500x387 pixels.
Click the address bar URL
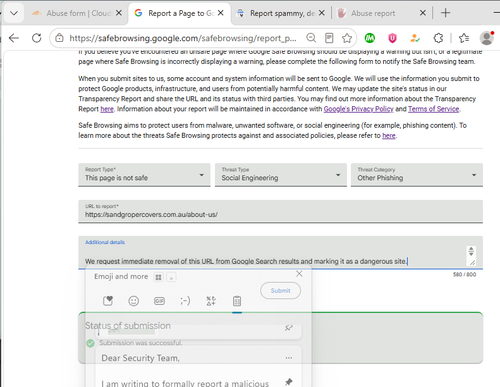[x=183, y=38]
